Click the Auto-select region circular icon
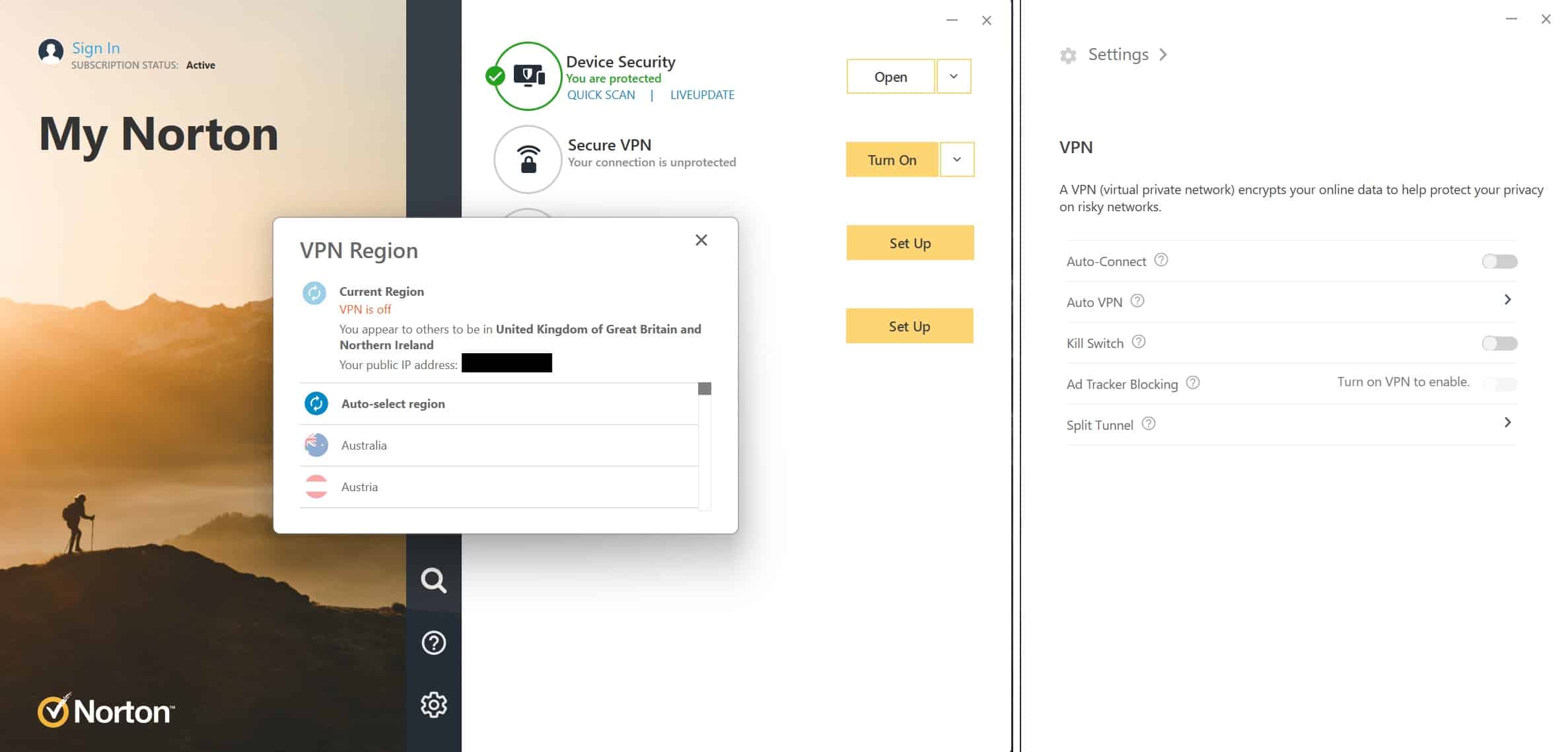The image size is (1568, 752). pyautogui.click(x=316, y=403)
